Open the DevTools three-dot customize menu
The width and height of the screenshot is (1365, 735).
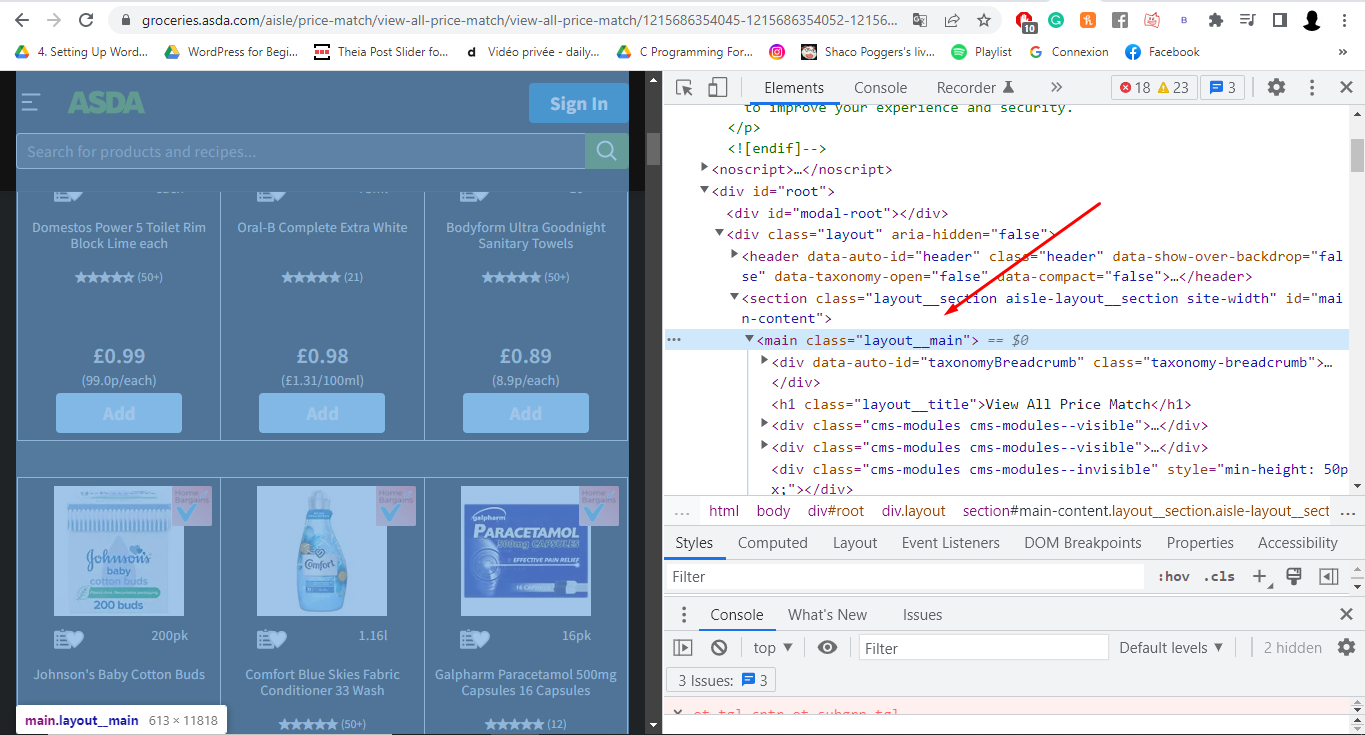1312,88
